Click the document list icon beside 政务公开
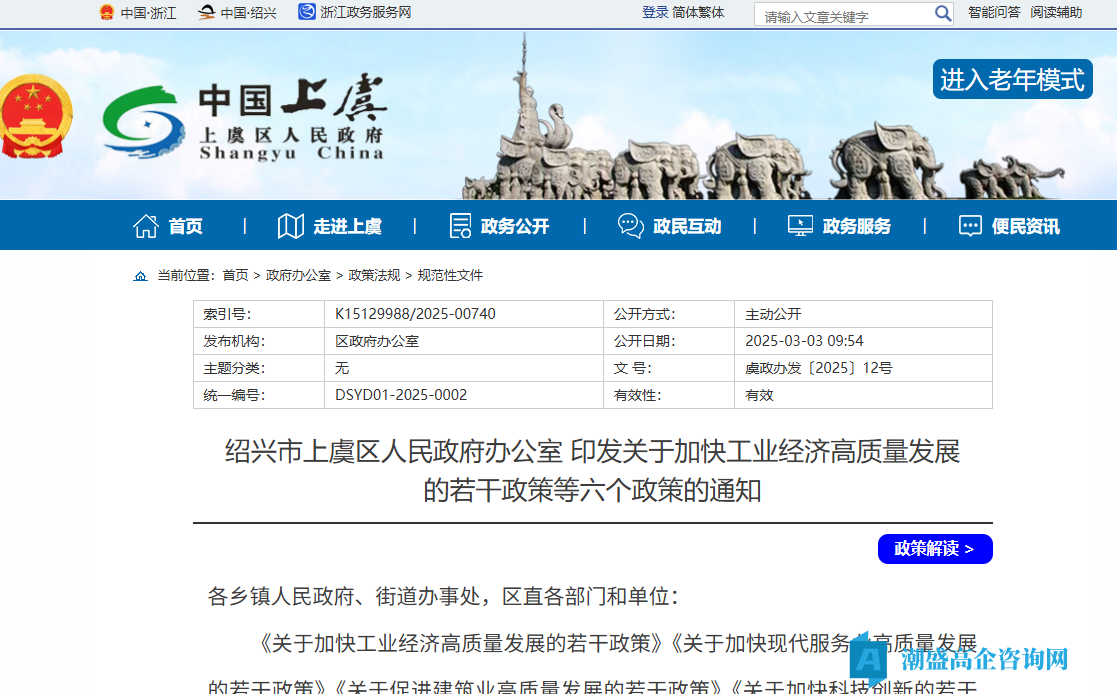1117x694 pixels. tap(460, 225)
